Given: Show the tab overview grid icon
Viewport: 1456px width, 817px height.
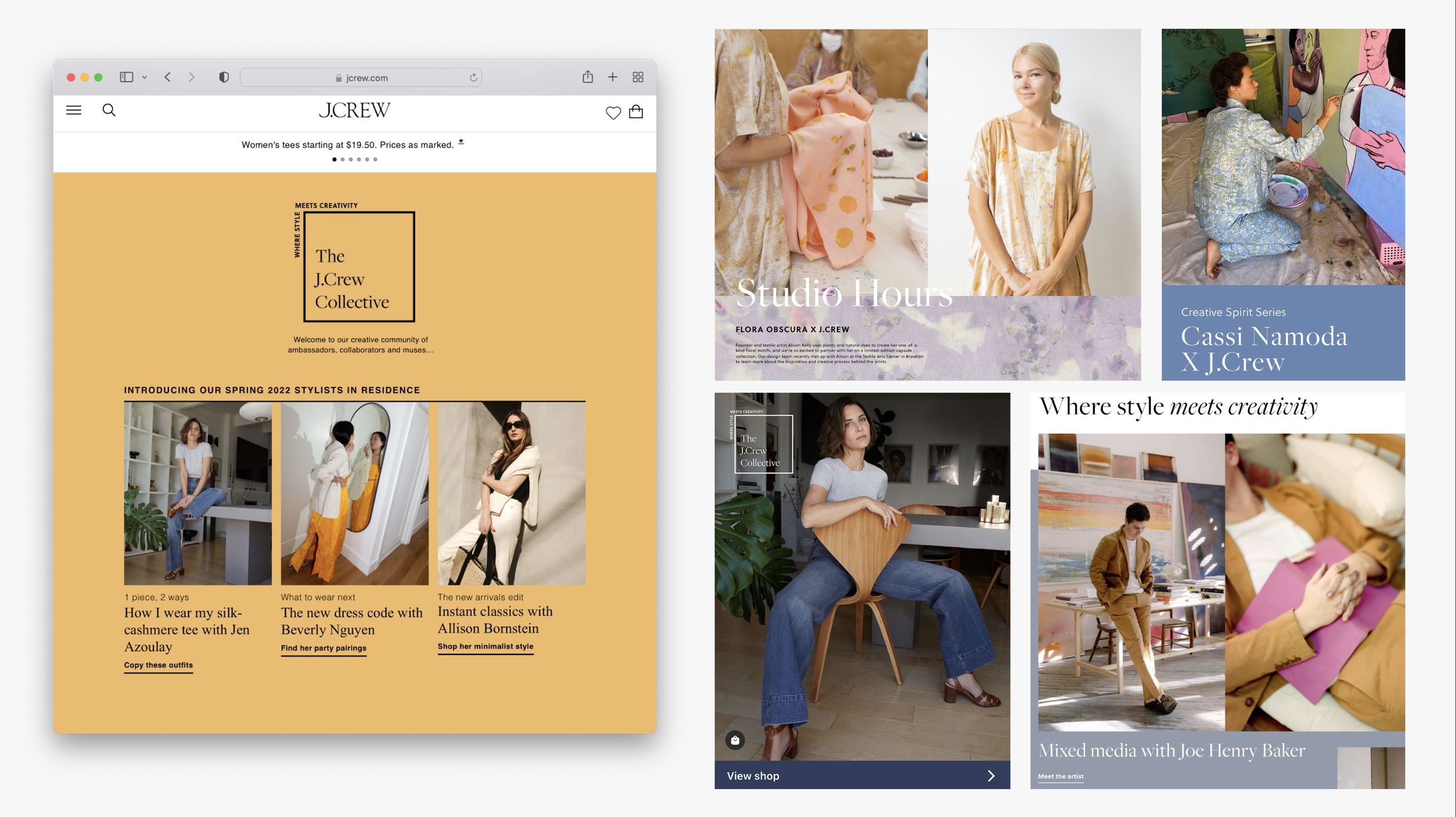Looking at the screenshot, I should [x=638, y=77].
